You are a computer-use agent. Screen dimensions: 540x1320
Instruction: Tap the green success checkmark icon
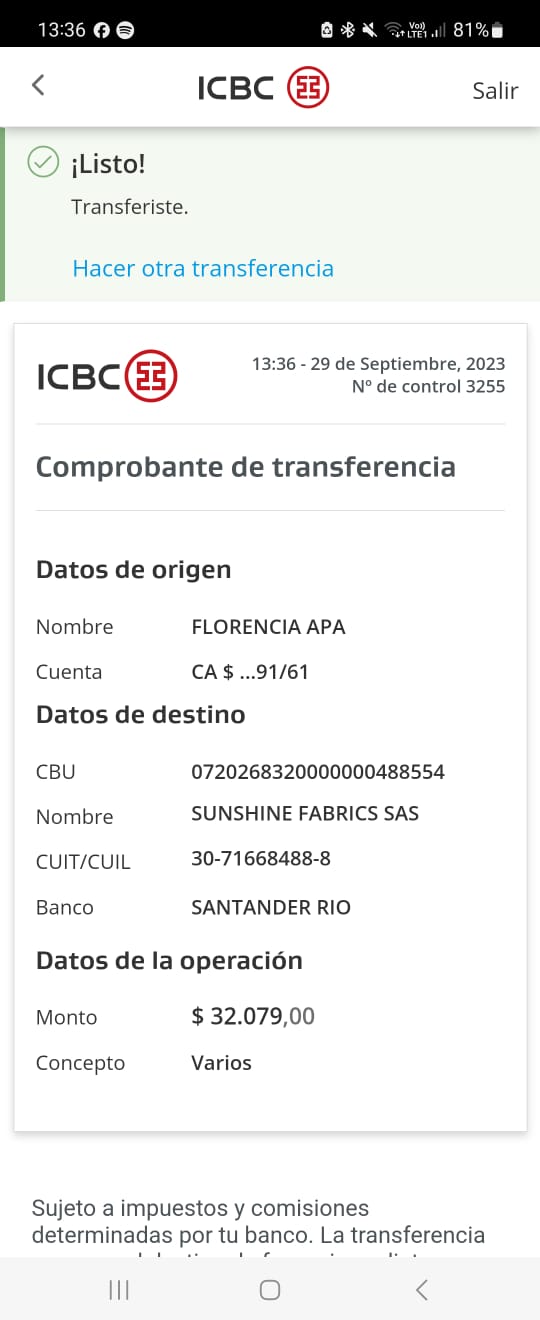[42, 162]
